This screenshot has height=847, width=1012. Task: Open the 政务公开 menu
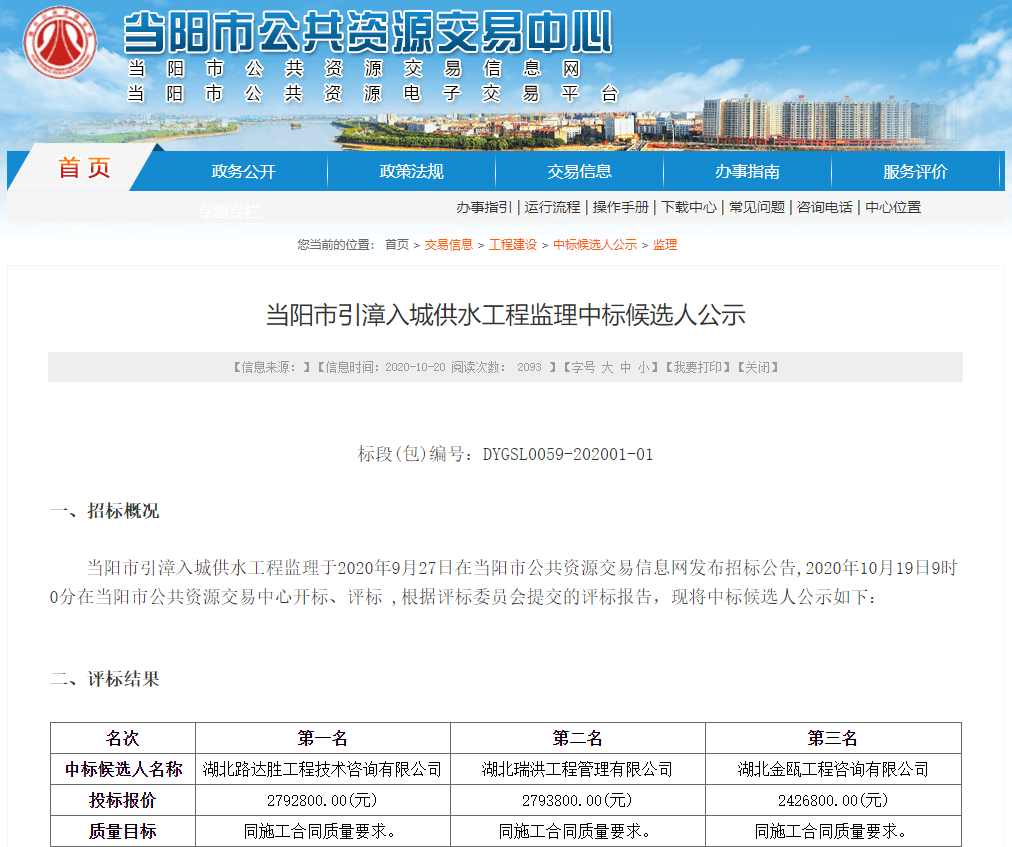pyautogui.click(x=243, y=171)
